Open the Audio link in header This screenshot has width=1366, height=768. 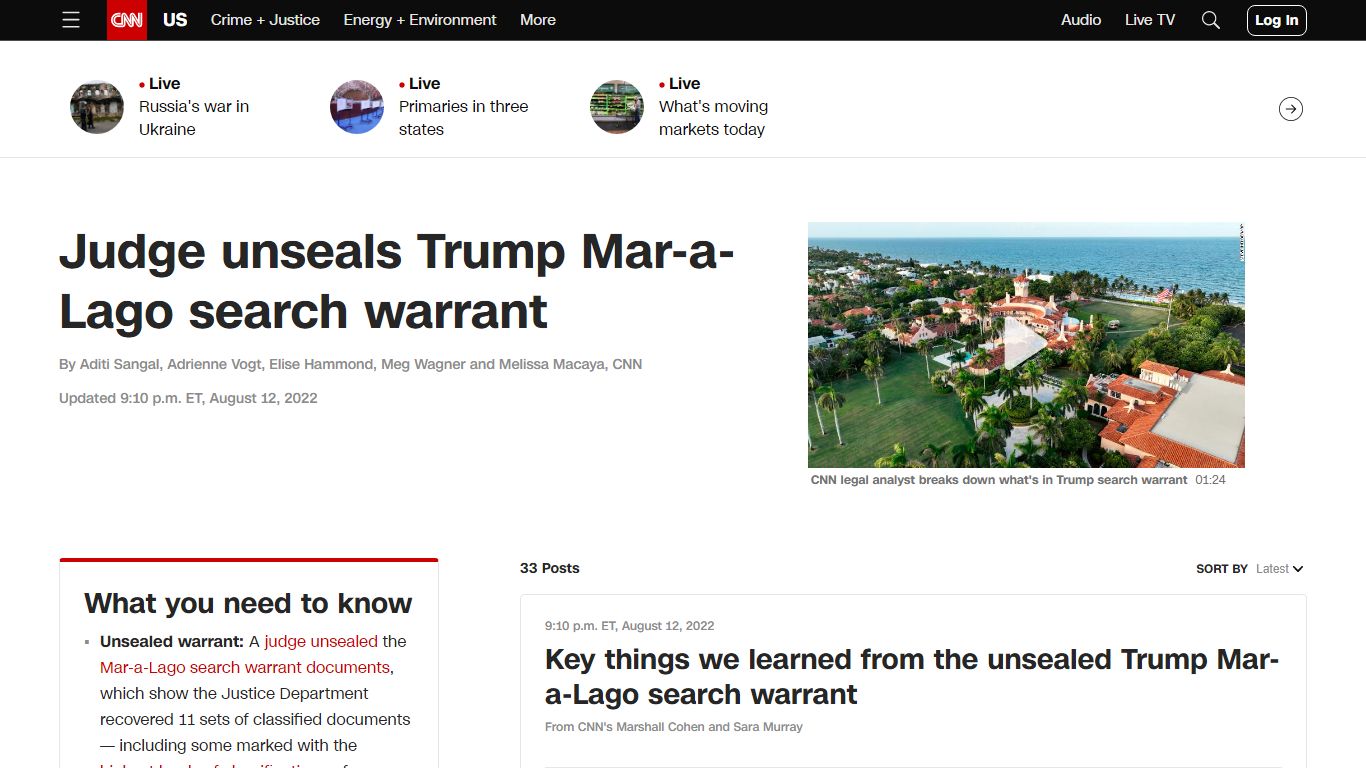click(x=1081, y=20)
